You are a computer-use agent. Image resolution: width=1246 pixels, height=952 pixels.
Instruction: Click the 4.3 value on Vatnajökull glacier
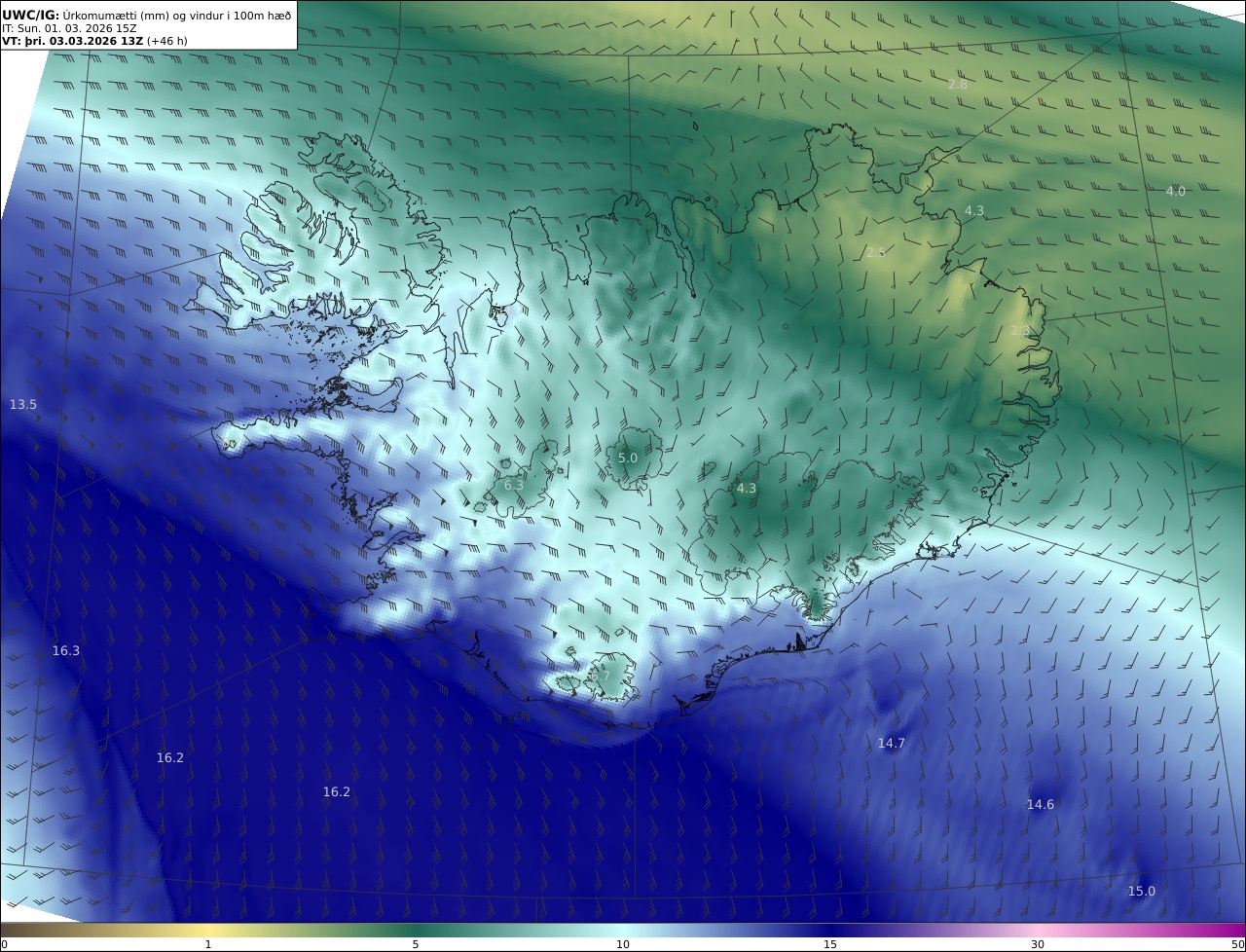click(x=747, y=489)
